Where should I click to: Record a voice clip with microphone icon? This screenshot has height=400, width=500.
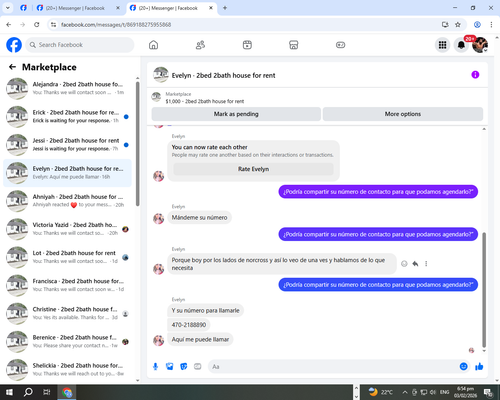coord(155,367)
